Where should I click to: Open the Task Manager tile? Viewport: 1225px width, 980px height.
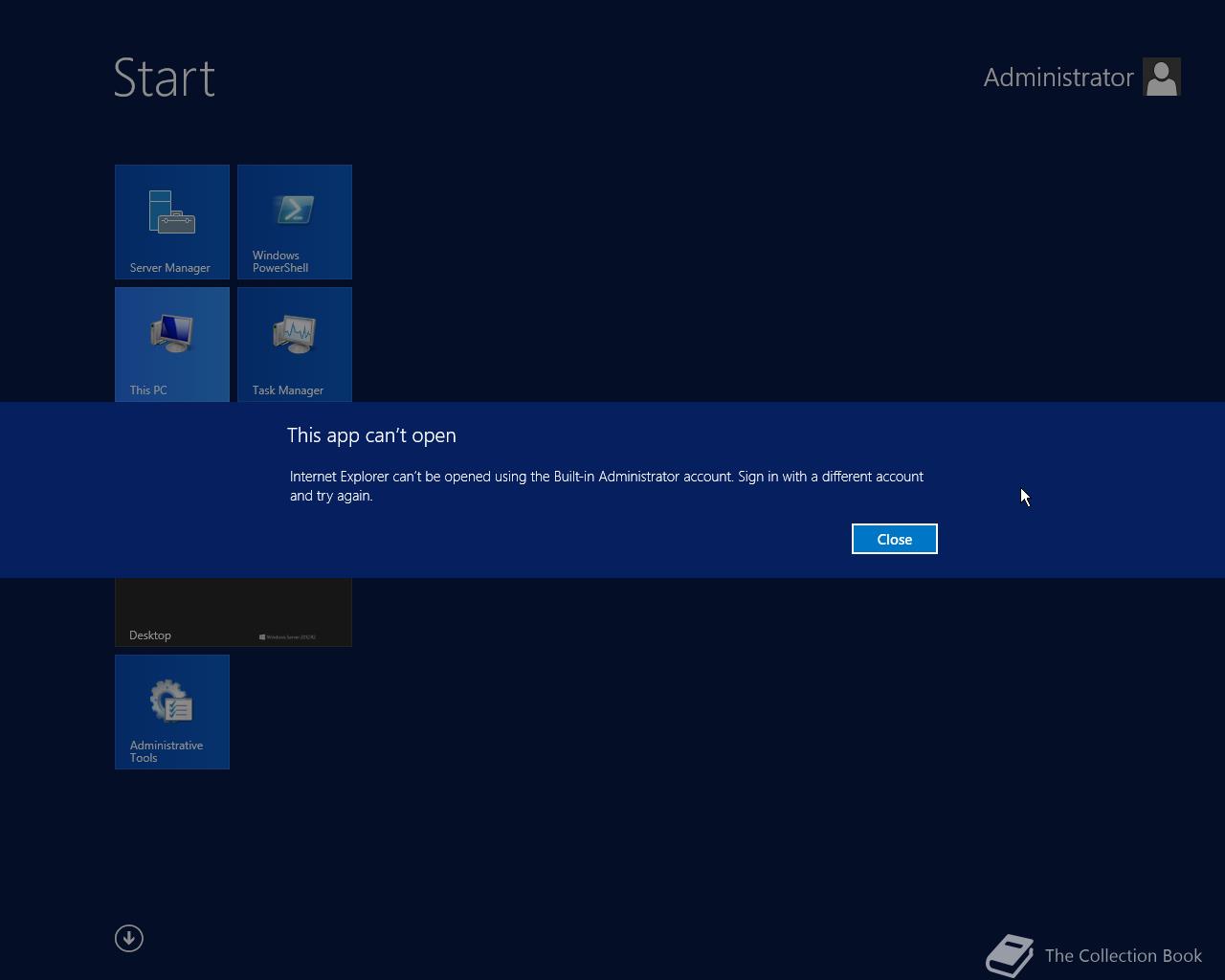coord(295,345)
